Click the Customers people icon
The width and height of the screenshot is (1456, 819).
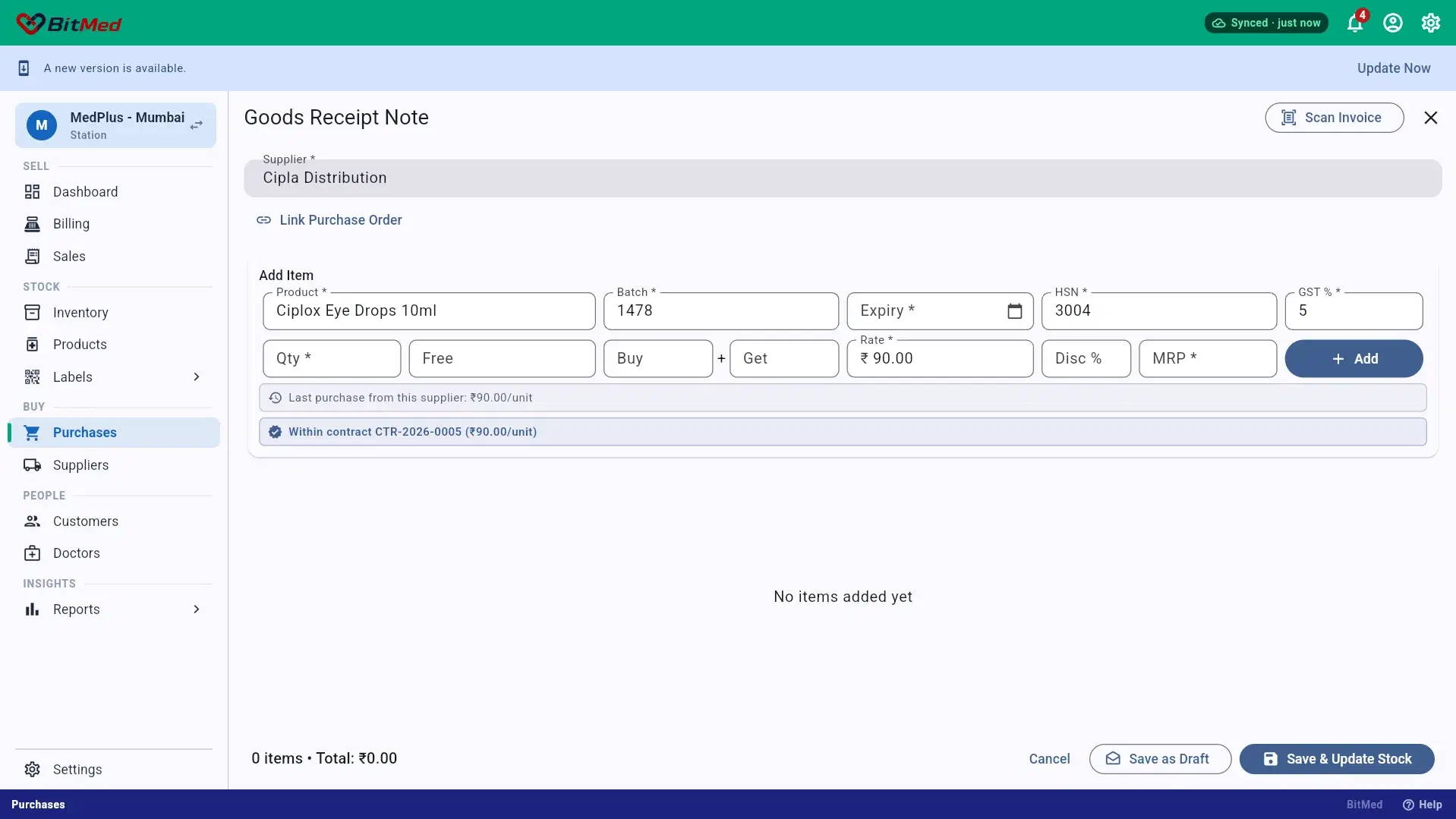click(32, 521)
